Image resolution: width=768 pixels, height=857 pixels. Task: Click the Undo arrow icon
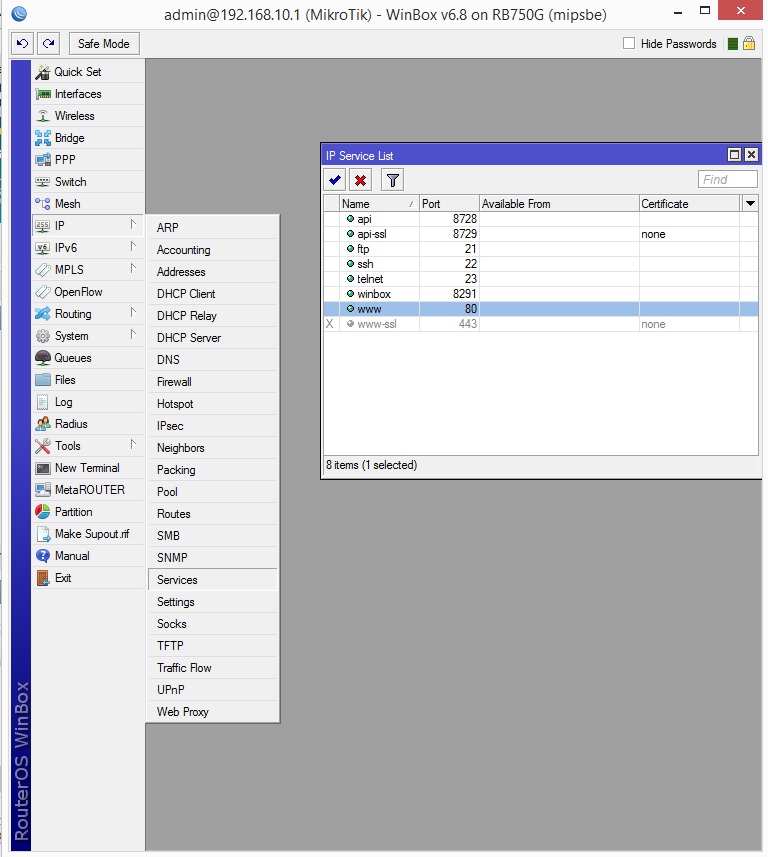pos(22,44)
